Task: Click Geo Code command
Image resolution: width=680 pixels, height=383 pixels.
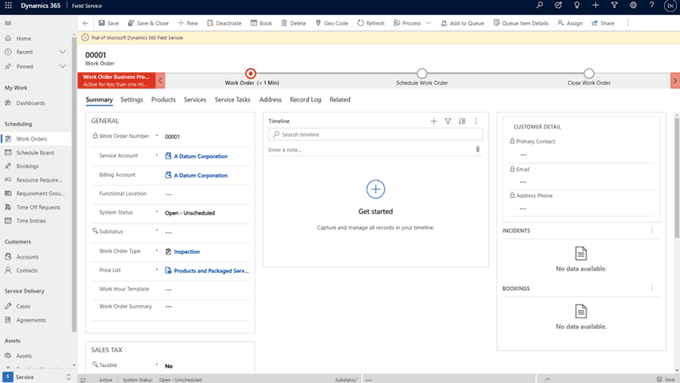Action: [332, 23]
